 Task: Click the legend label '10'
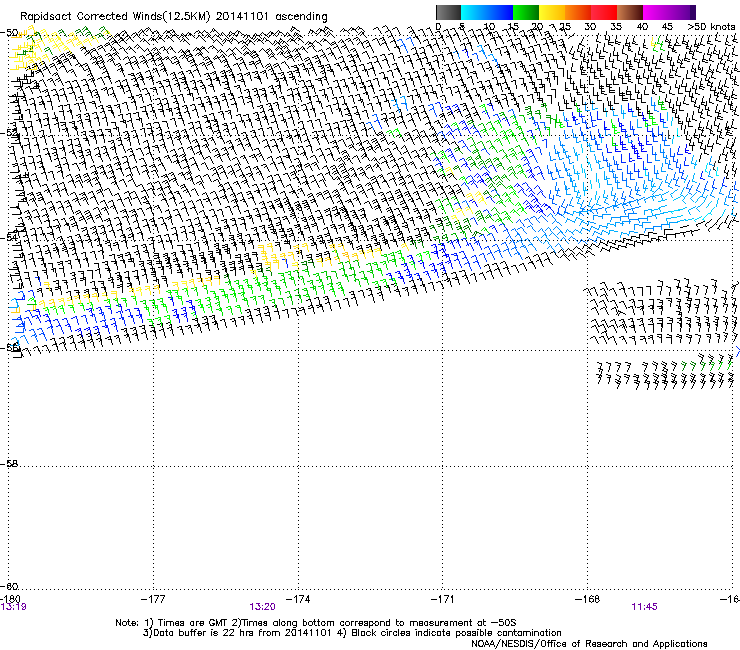click(489, 27)
